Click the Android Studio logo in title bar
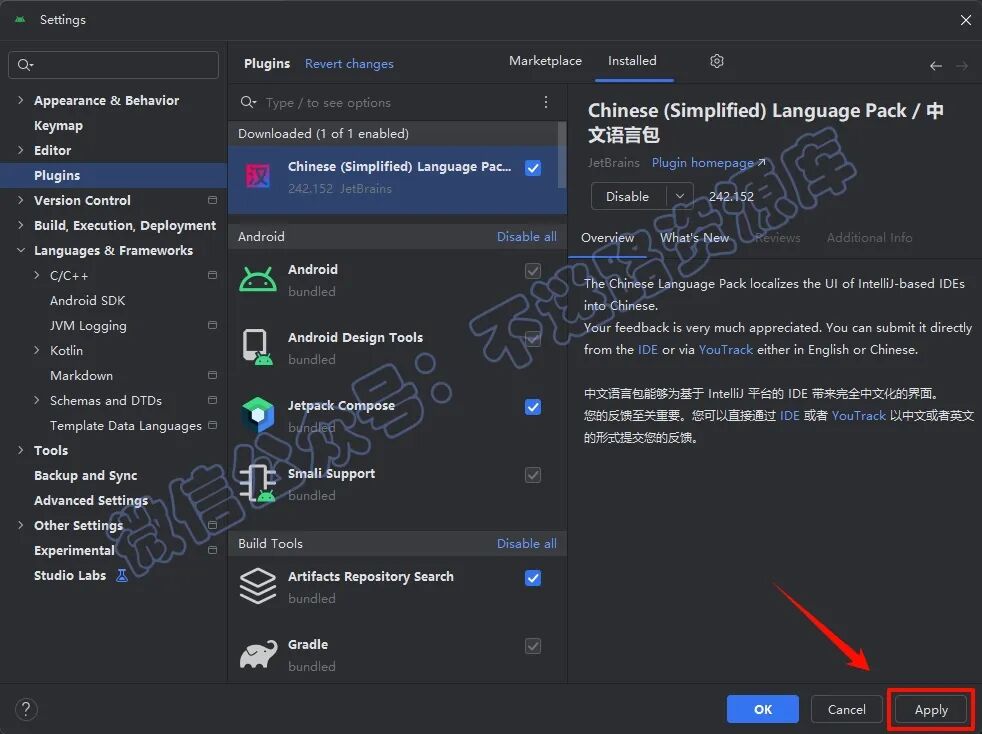Viewport: 982px width, 734px height. tap(20, 19)
